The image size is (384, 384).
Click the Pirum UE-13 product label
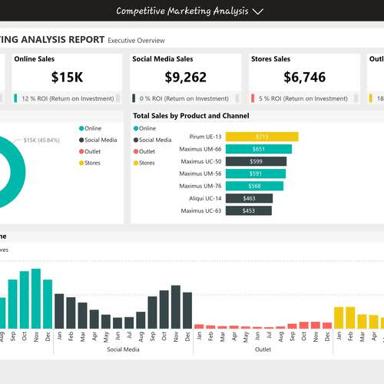tap(205, 137)
